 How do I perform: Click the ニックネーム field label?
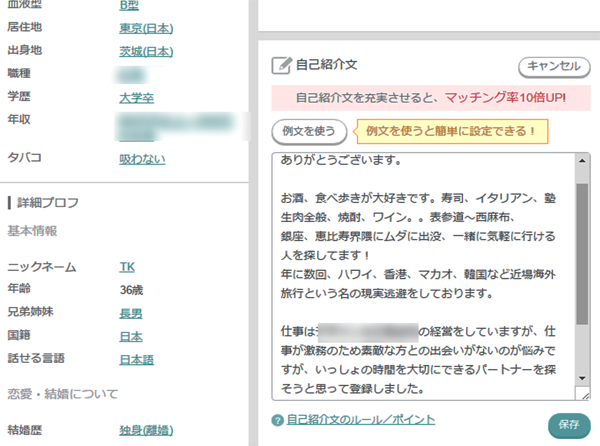pyautogui.click(x=42, y=267)
